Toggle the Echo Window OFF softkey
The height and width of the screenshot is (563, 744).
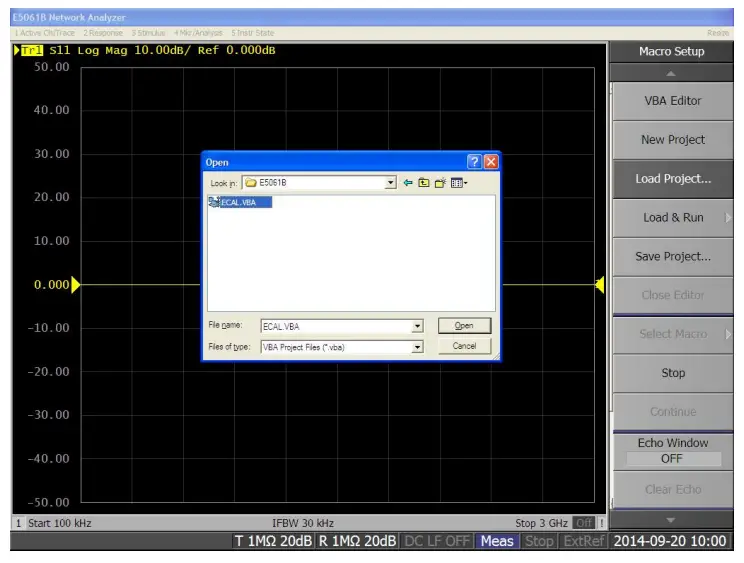click(x=672, y=451)
